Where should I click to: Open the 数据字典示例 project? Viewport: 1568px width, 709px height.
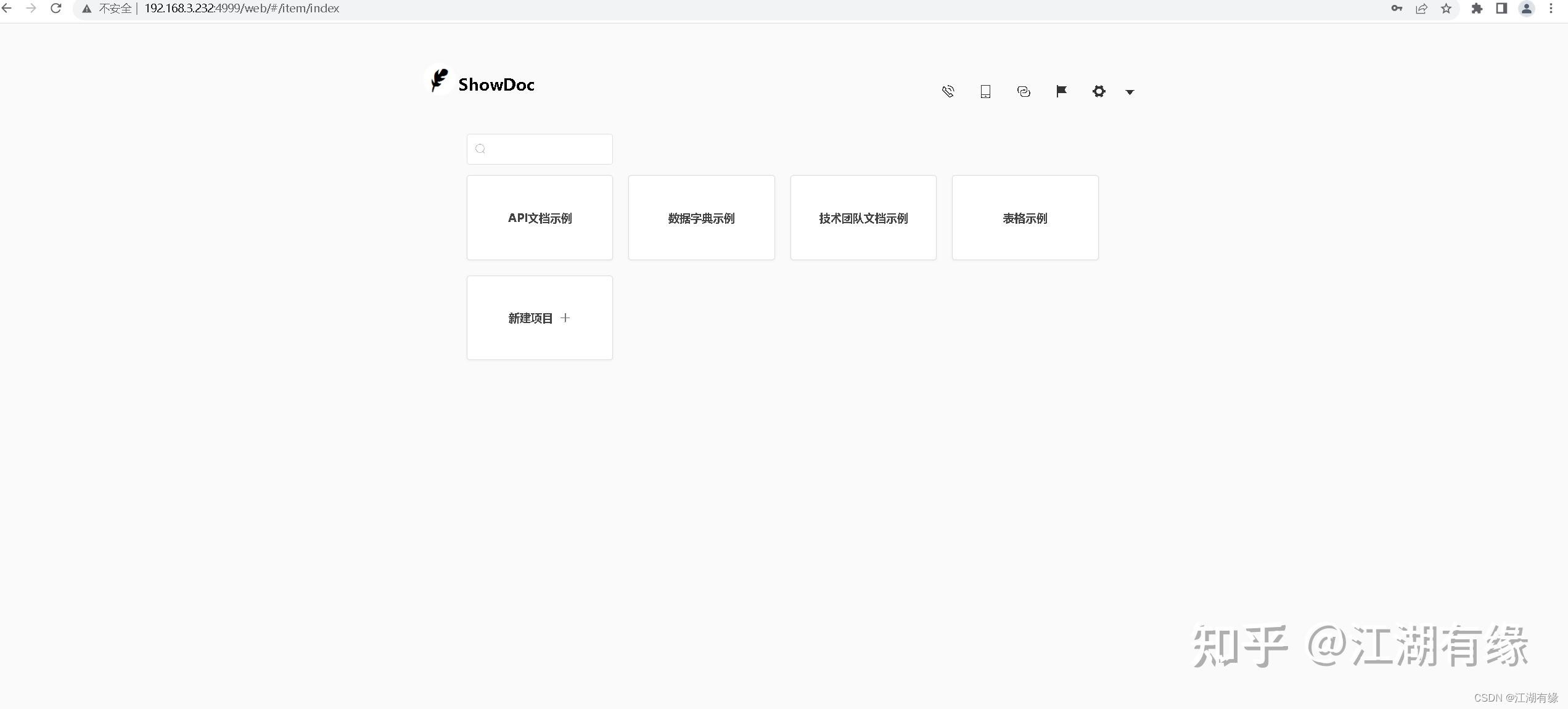pos(701,218)
